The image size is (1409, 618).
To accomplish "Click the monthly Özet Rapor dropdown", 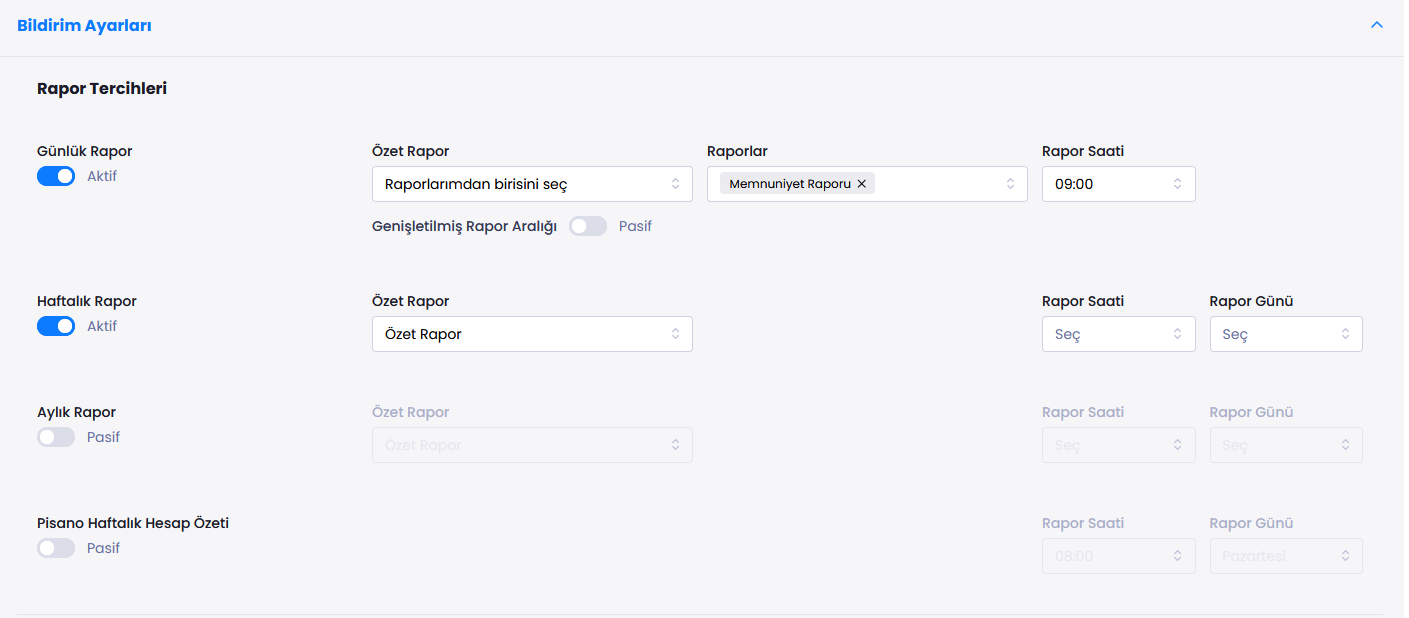I will (x=531, y=445).
